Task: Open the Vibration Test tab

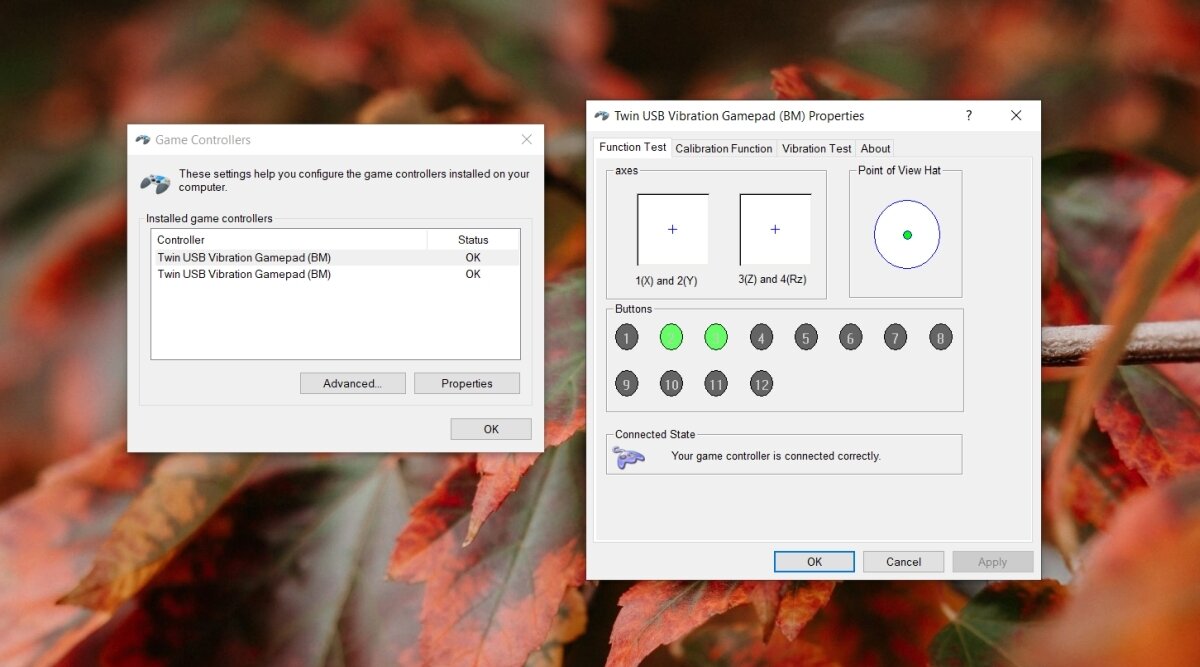Action: tap(817, 148)
